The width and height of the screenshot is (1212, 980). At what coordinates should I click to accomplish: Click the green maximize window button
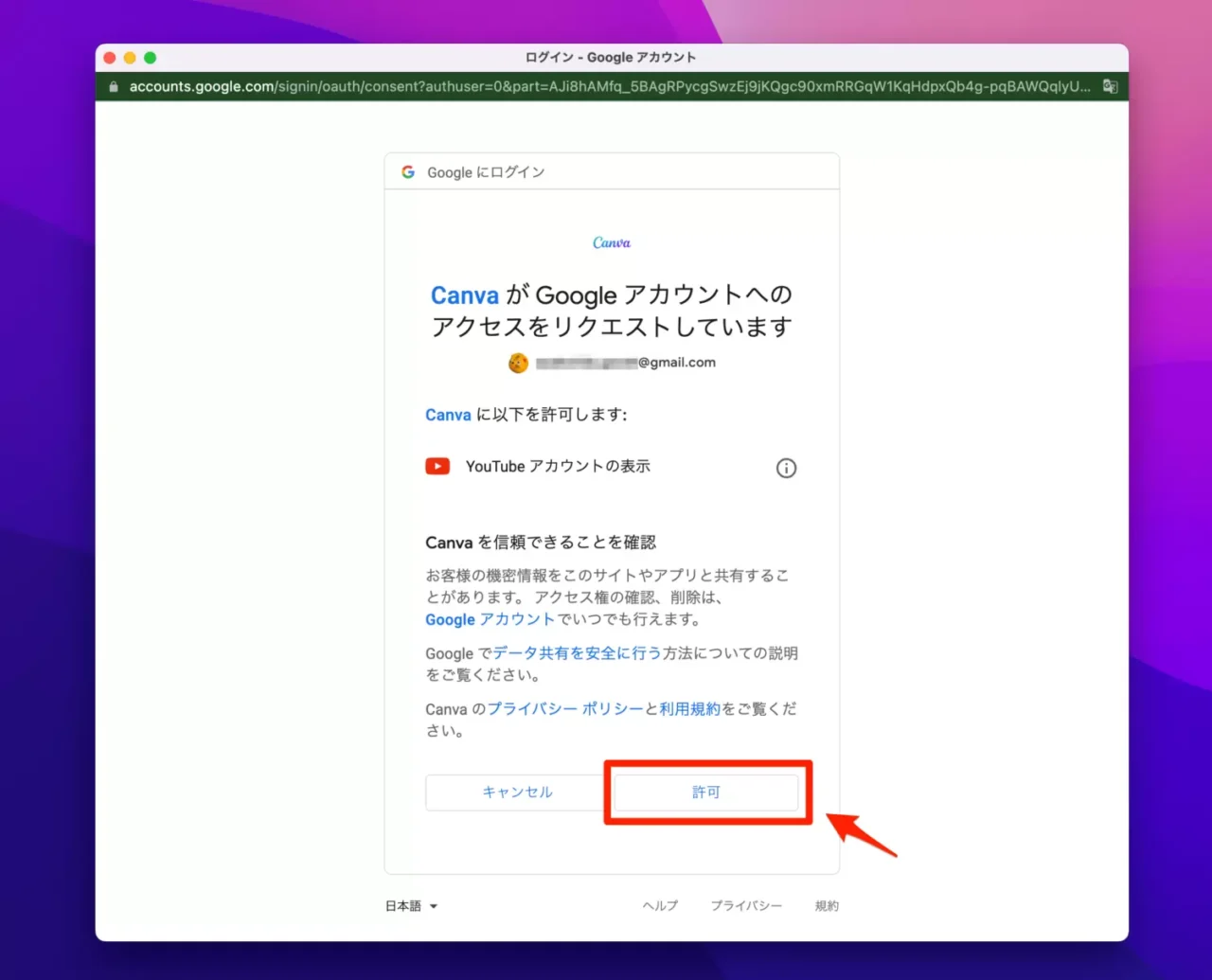coord(150,58)
